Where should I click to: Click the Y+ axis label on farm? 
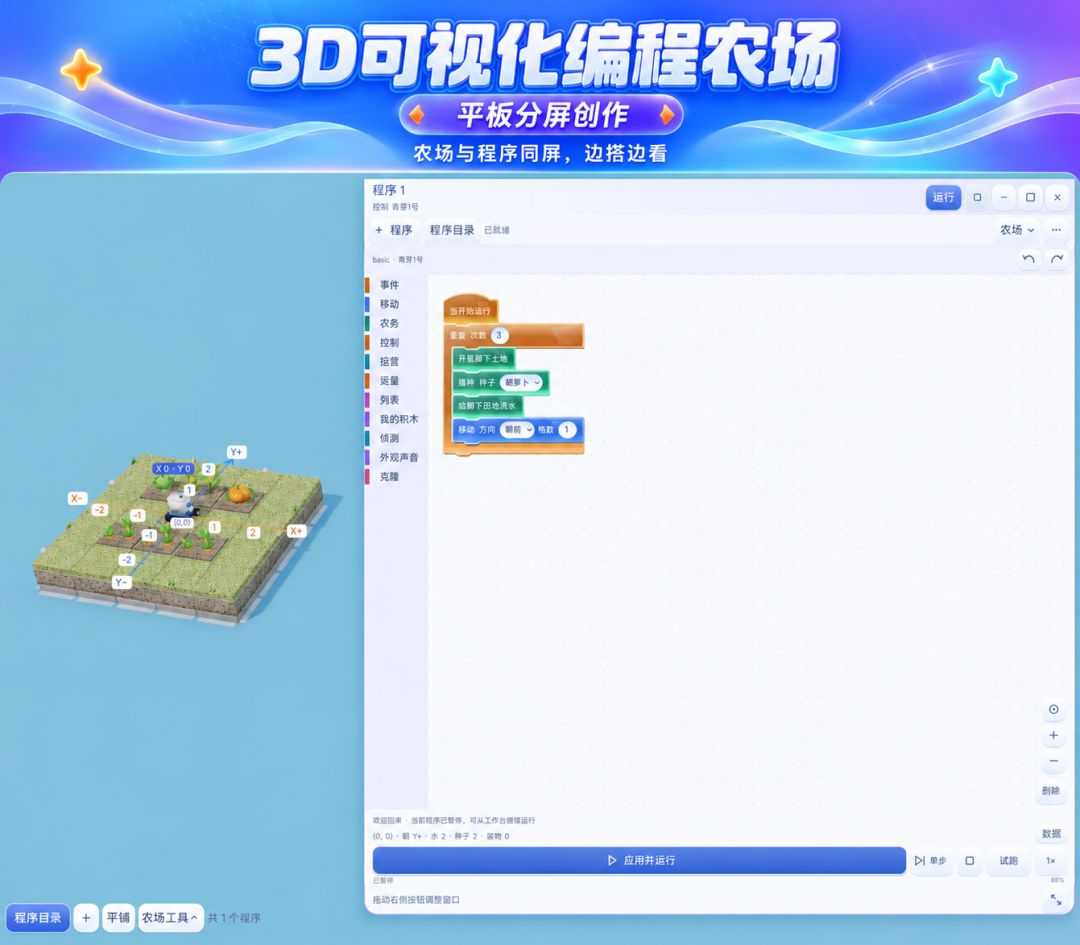pyautogui.click(x=237, y=453)
